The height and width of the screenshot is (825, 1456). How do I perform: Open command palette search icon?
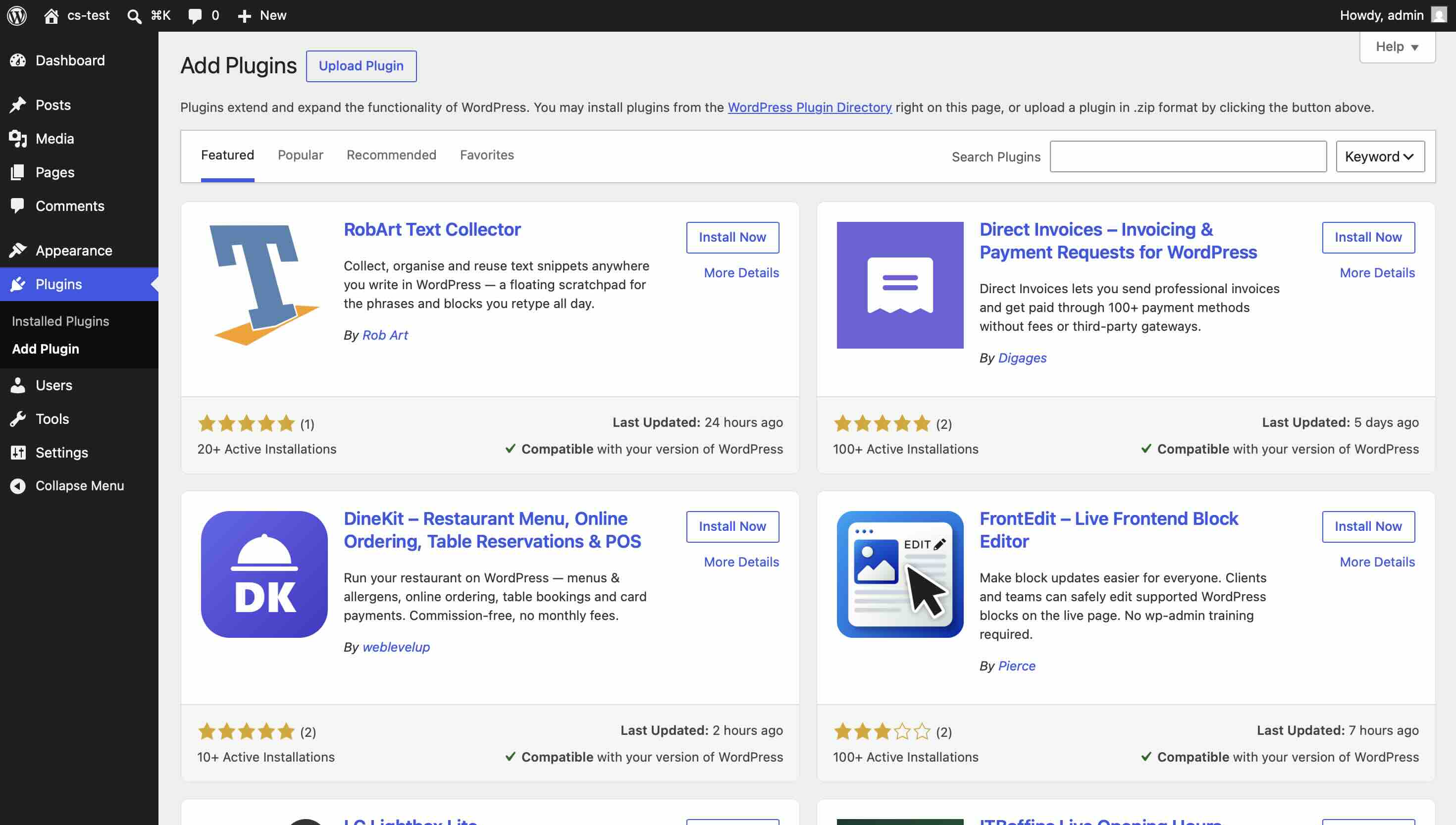point(134,16)
